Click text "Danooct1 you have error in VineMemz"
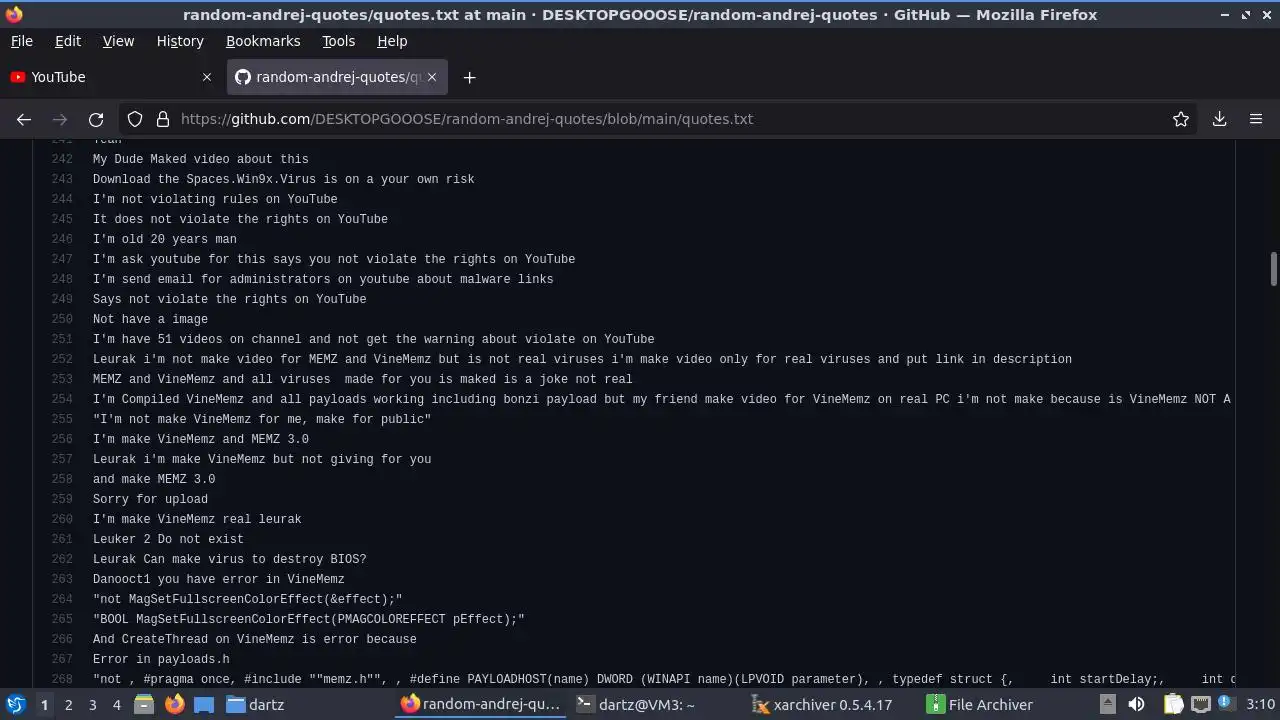The image size is (1280, 720). (x=219, y=579)
